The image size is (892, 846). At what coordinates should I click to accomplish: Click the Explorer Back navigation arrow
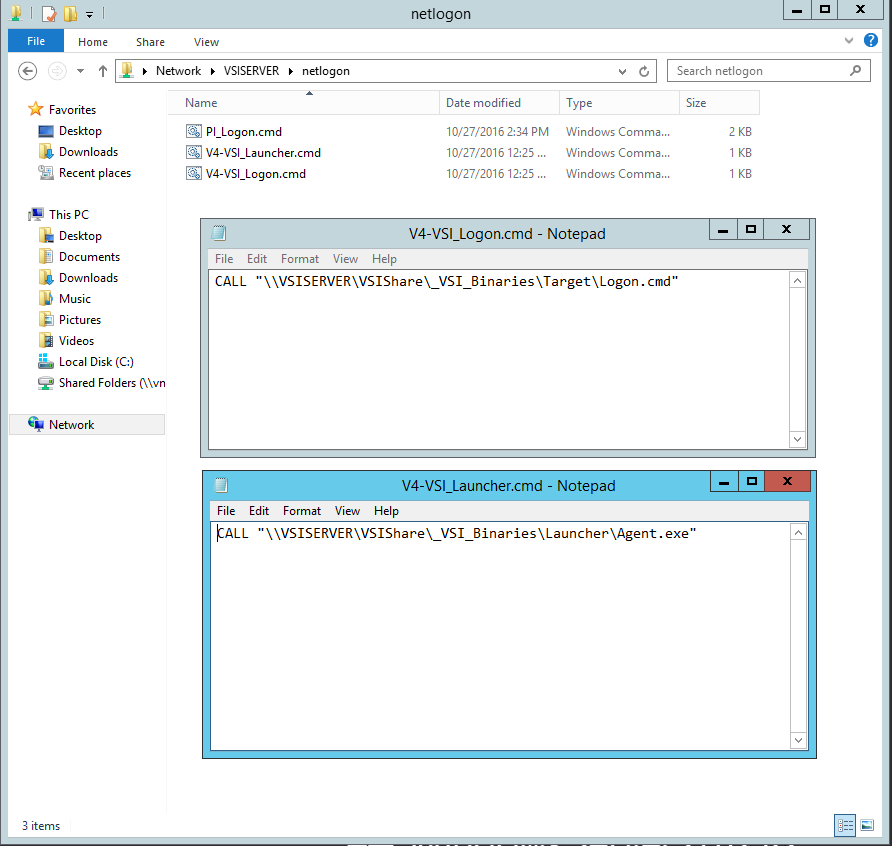(x=27, y=71)
